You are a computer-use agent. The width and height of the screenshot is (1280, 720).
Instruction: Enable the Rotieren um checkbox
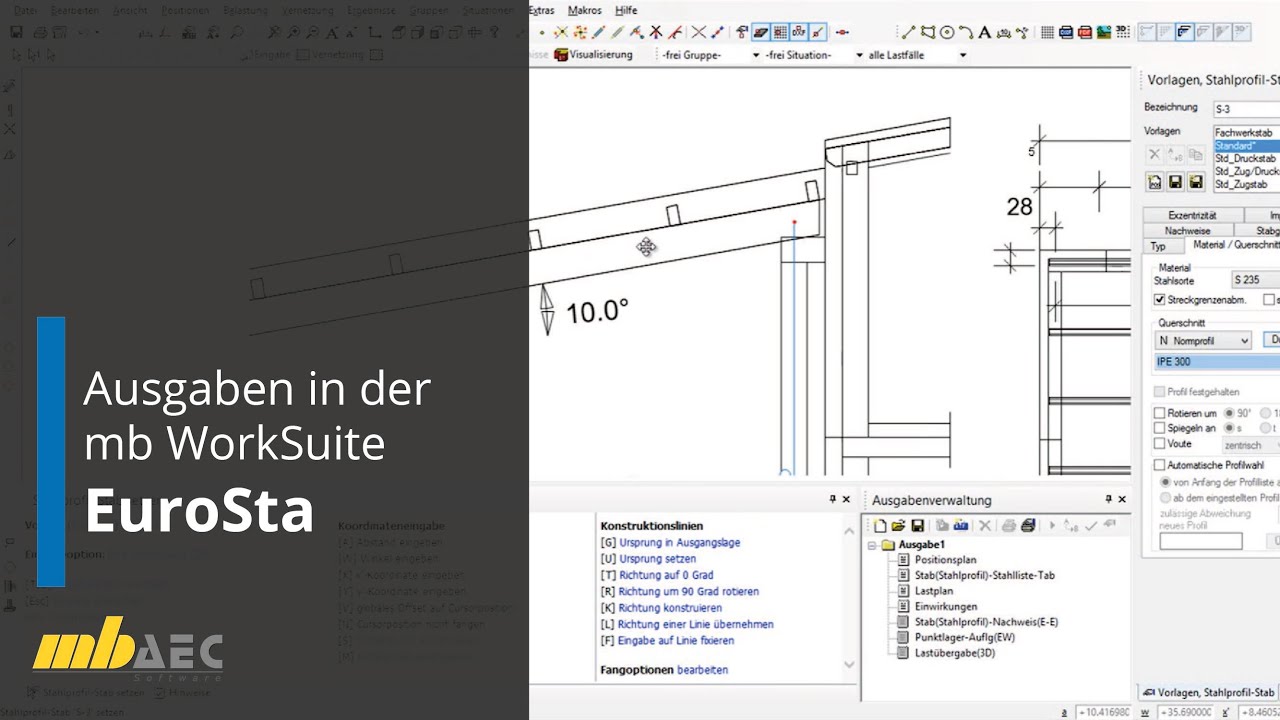(1160, 413)
